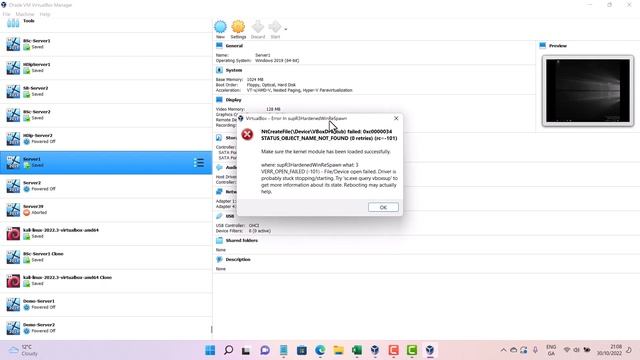The image size is (640, 360).
Task: Open taskbar Search
Action: tap(229, 350)
